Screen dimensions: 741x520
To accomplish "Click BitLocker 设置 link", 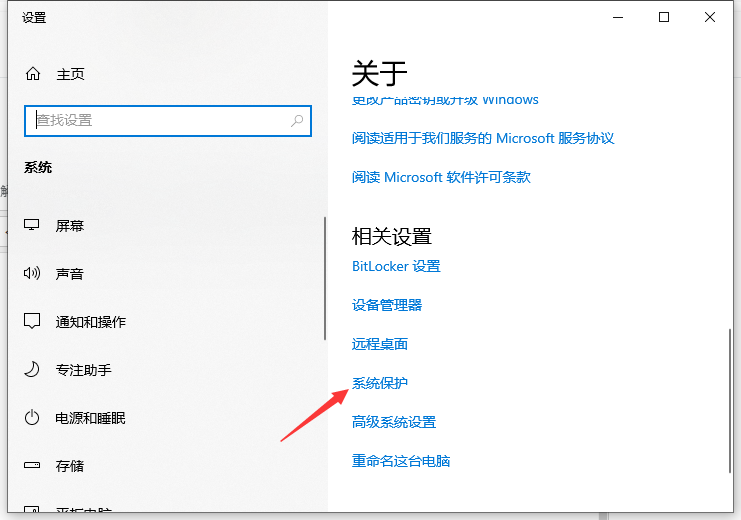I will (396, 266).
